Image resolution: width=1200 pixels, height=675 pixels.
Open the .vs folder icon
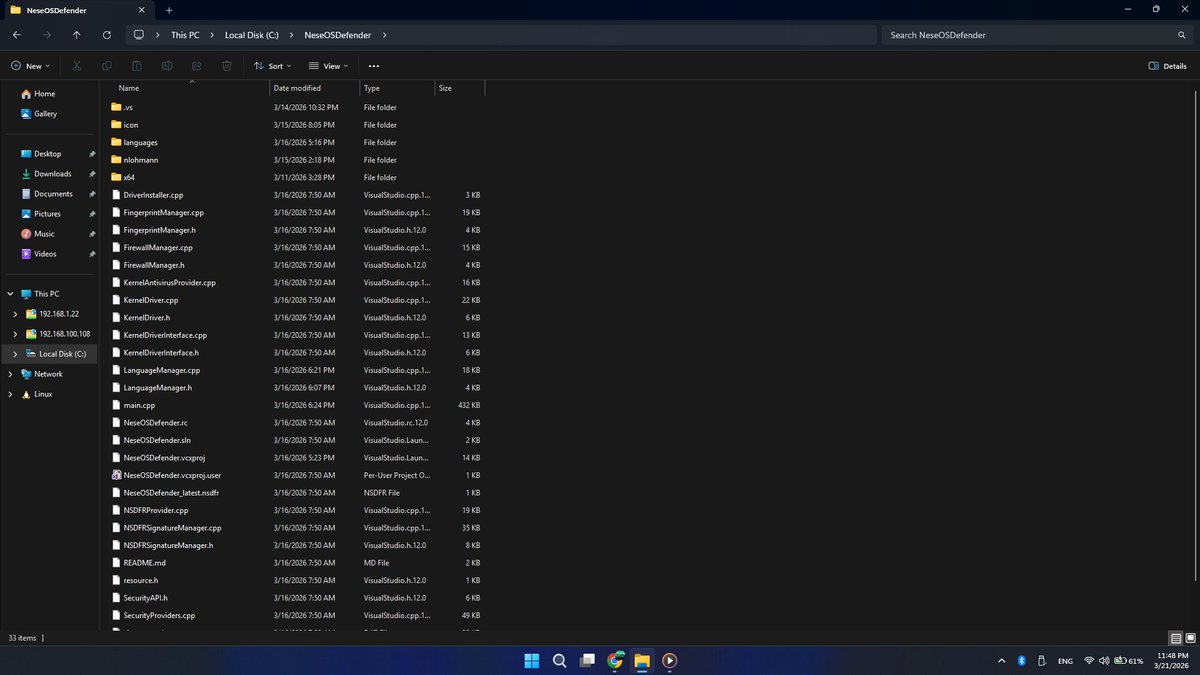(116, 107)
